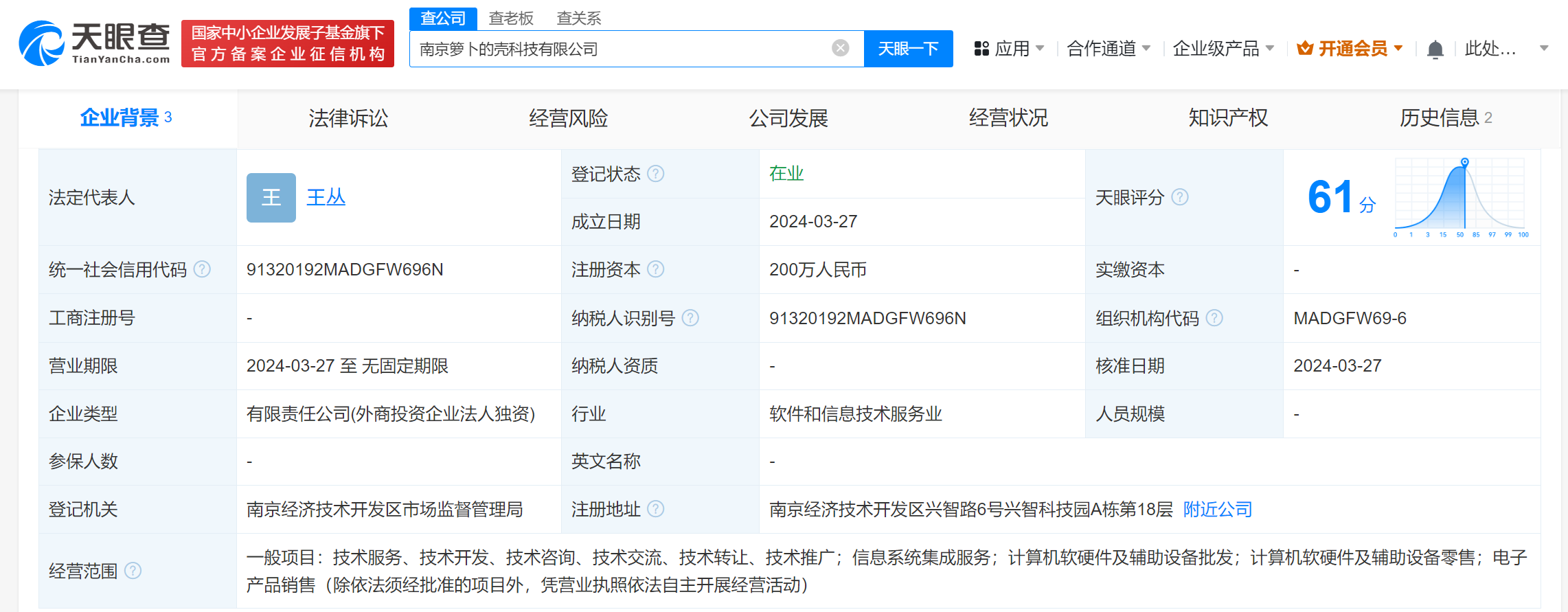Open legal representative 王丛 link
This screenshot has width=1568, height=612.
click(x=326, y=198)
